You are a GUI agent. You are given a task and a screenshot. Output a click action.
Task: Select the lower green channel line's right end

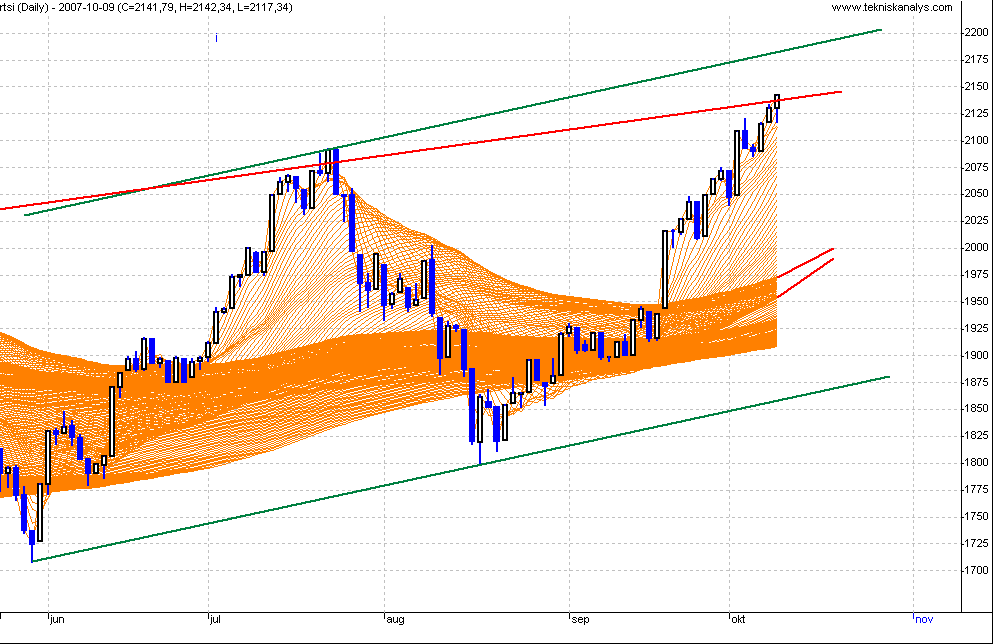coord(887,377)
